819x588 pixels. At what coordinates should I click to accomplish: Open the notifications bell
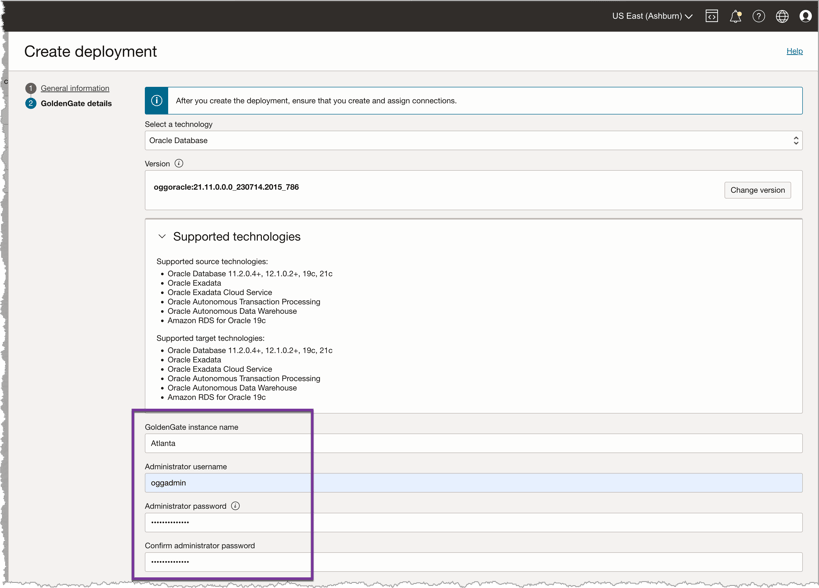(x=735, y=16)
